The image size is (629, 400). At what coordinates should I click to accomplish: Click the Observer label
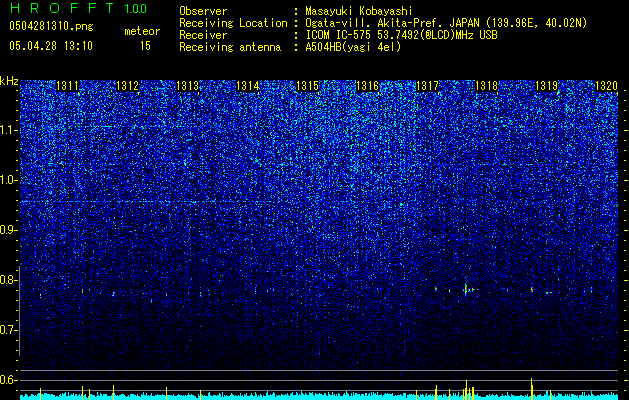pos(203,11)
